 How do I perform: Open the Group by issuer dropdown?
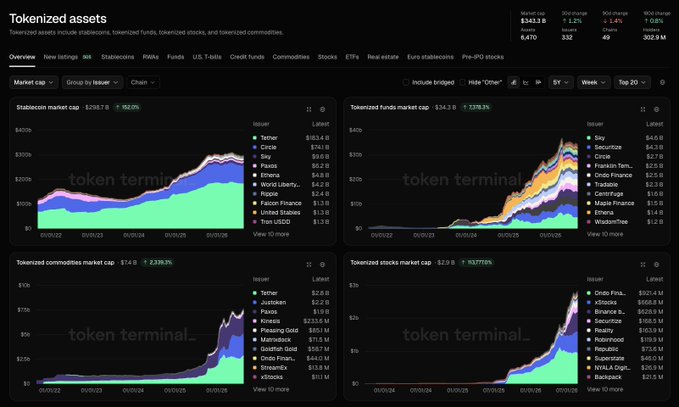tap(92, 82)
